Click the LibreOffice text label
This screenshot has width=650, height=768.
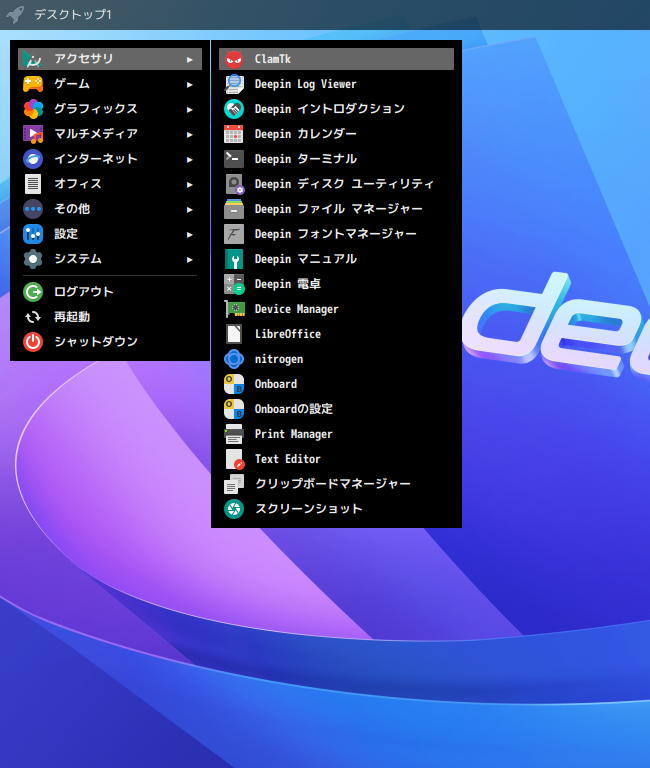point(288,334)
